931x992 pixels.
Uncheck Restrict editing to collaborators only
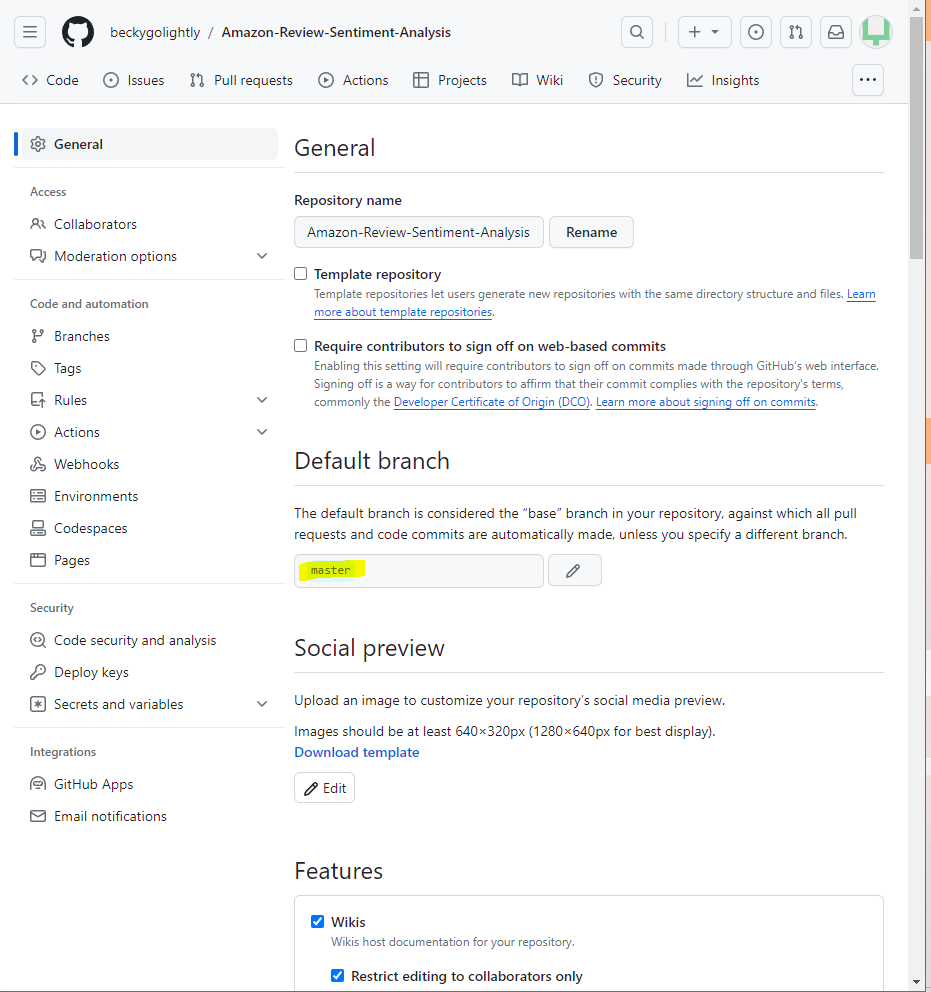click(338, 976)
